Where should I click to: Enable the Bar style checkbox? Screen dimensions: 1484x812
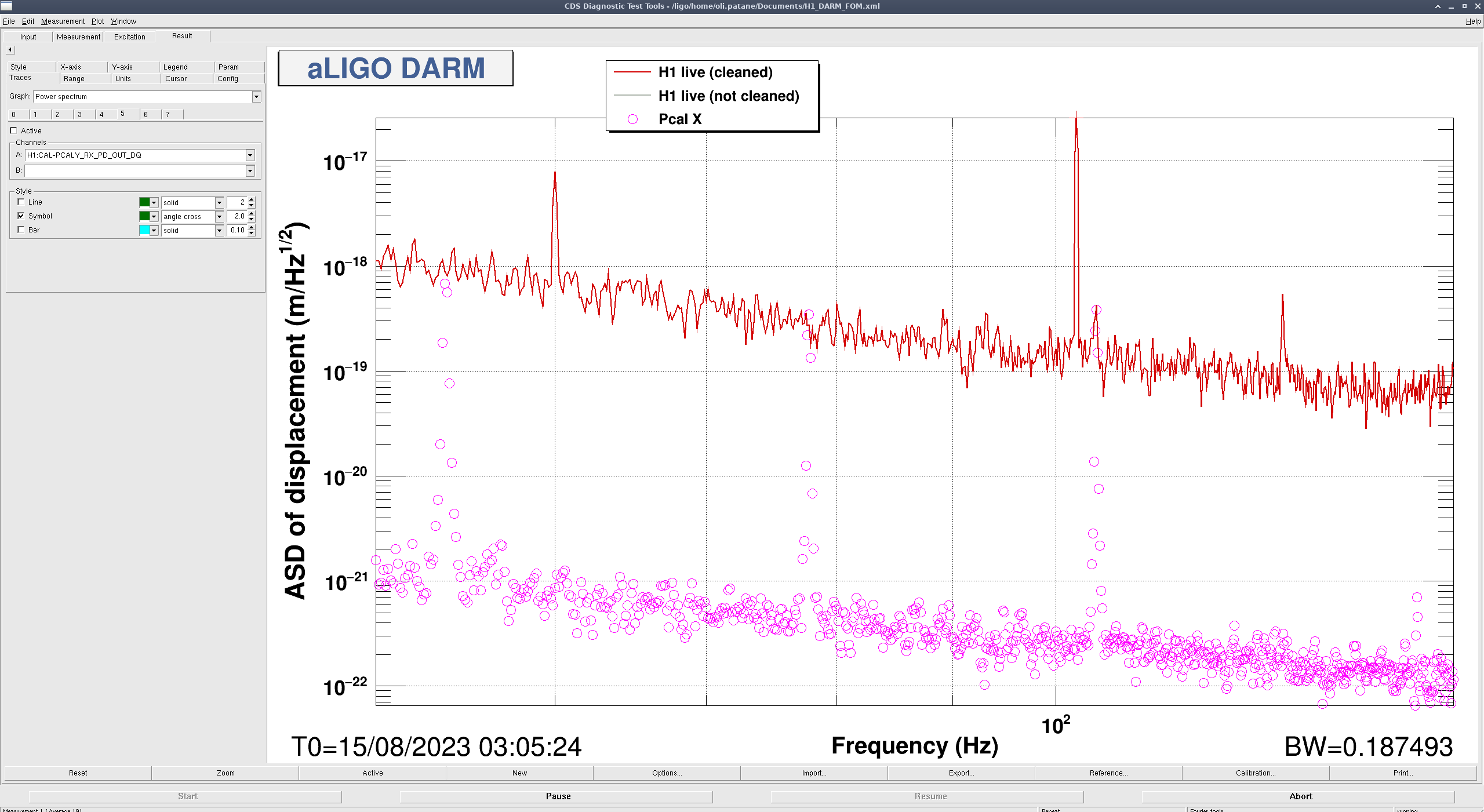(21, 230)
